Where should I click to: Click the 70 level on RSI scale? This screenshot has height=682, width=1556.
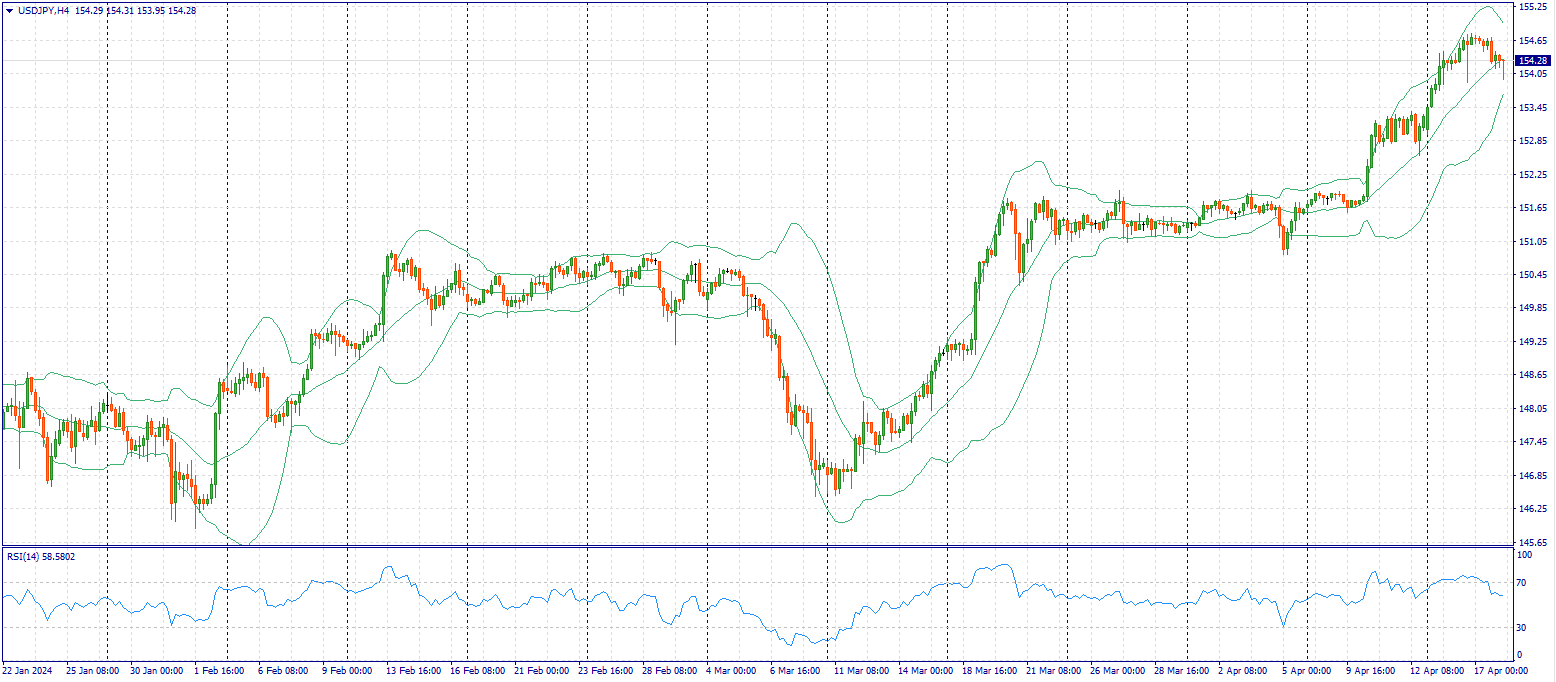click(1523, 582)
